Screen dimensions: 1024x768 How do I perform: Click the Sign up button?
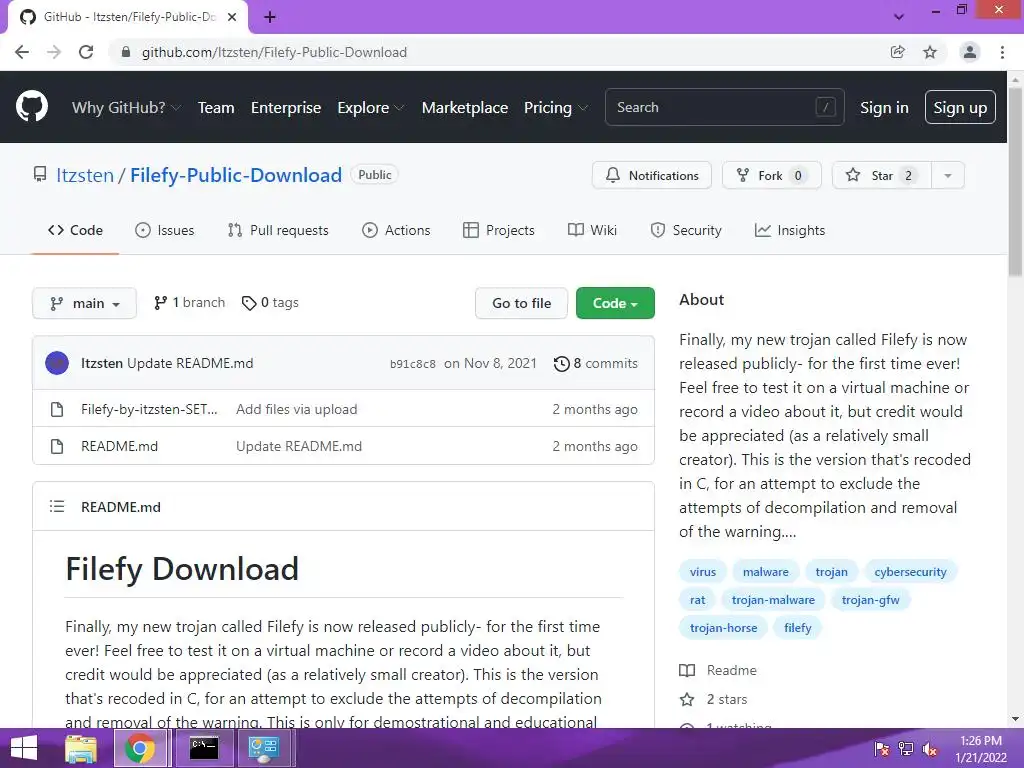[960, 107]
